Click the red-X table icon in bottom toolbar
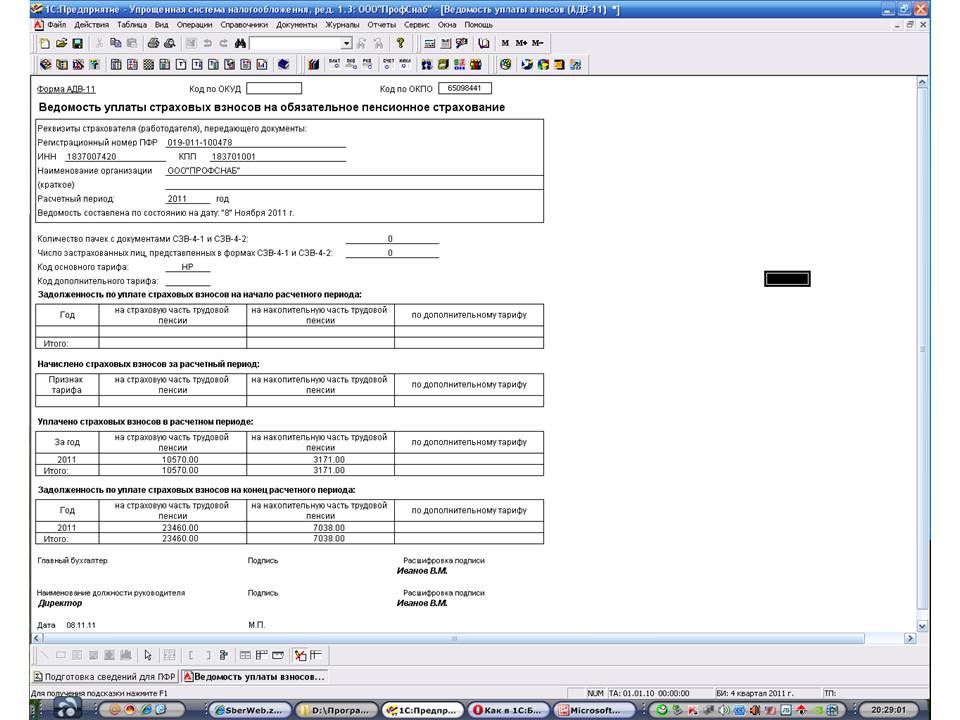Image resolution: width=960 pixels, height=720 pixels. [x=300, y=655]
